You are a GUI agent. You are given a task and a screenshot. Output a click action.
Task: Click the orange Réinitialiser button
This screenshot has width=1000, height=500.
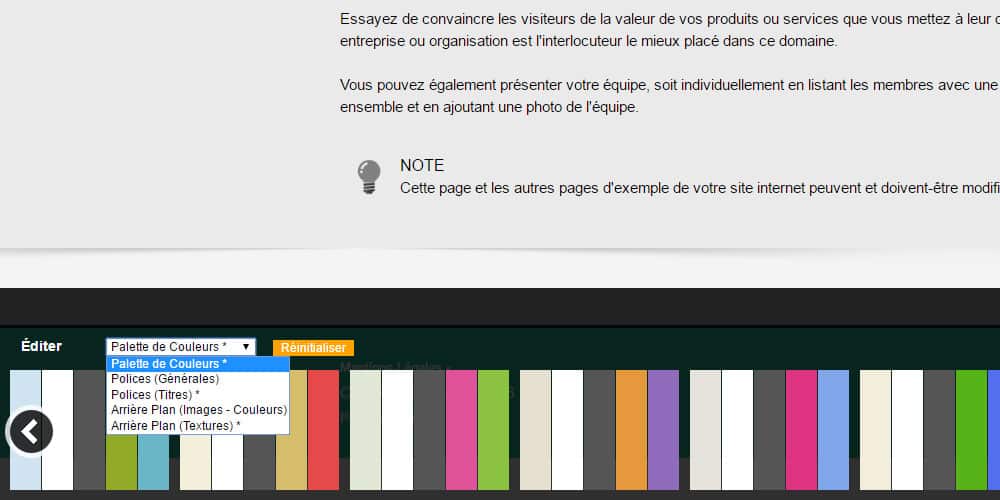pyautogui.click(x=313, y=348)
